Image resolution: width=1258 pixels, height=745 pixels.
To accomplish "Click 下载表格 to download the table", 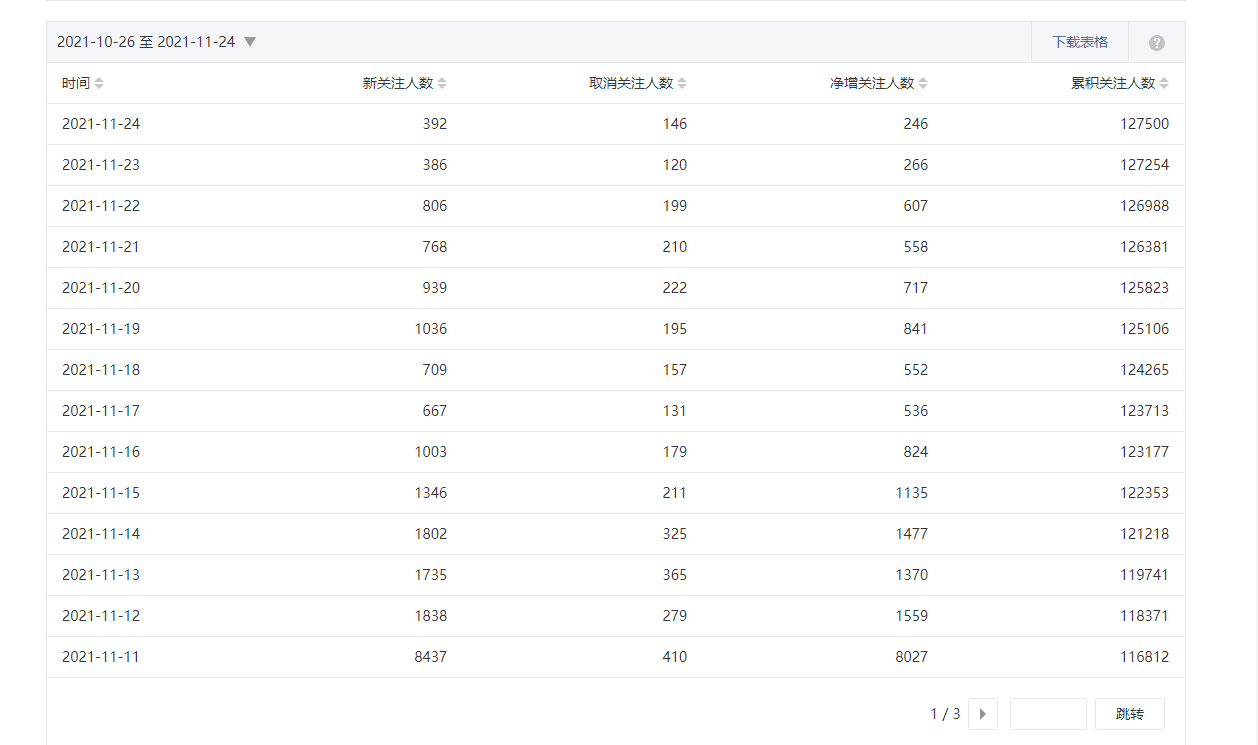I will click(1080, 42).
